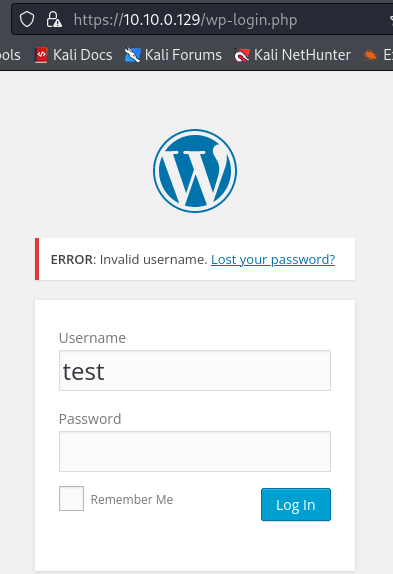393x574 pixels.
Task: Click the blue Kali Forums bookmark icon
Action: click(132, 55)
